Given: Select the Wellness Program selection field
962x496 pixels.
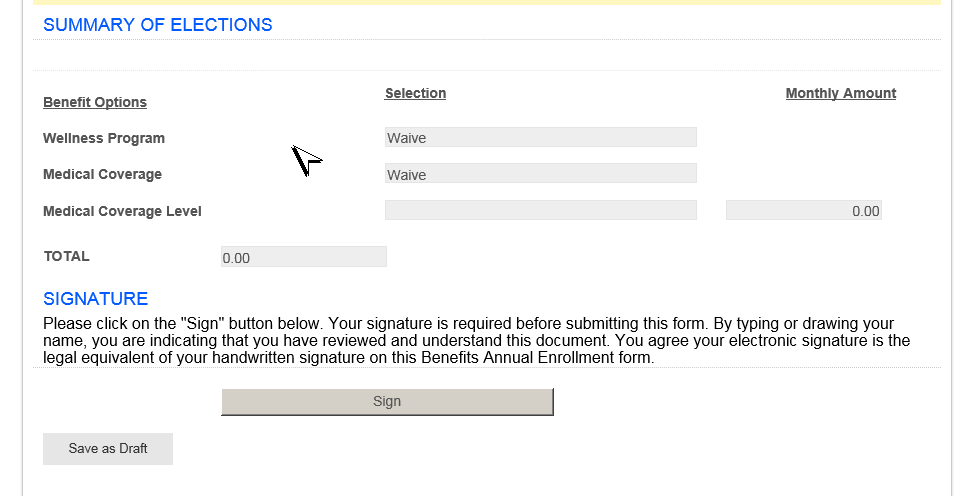Looking at the screenshot, I should pyautogui.click(x=541, y=137).
